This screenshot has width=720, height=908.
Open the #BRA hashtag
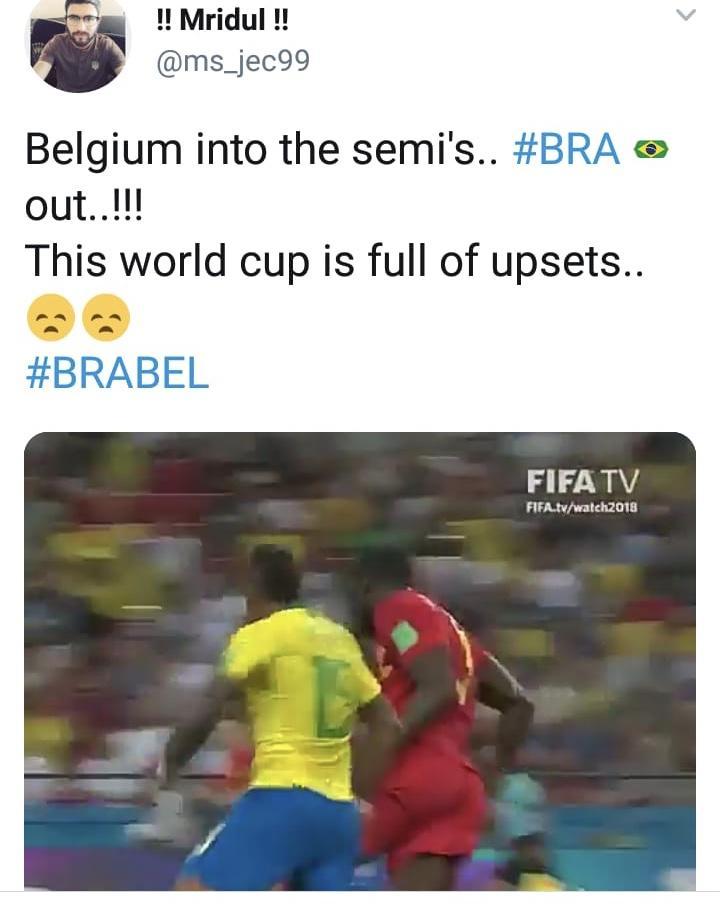[x=567, y=149]
